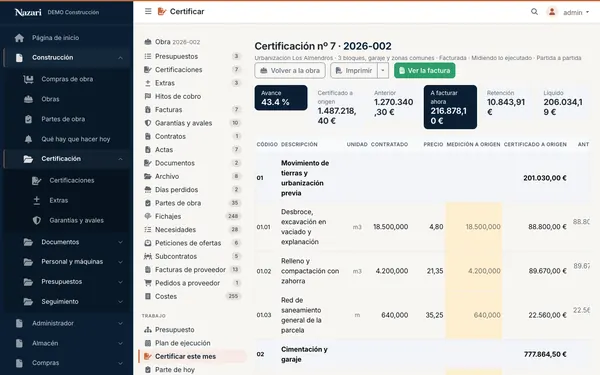Click the A facturar ahora card
Viewport: 600px width, 375px height.
click(450, 107)
